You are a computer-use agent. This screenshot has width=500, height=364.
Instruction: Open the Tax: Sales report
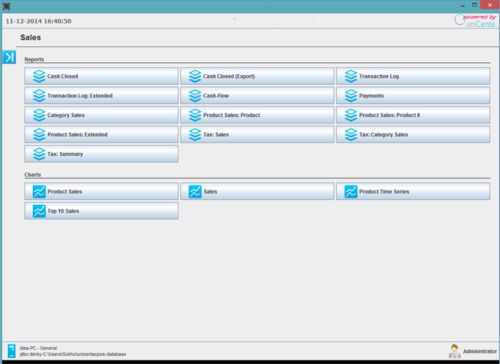pos(257,135)
